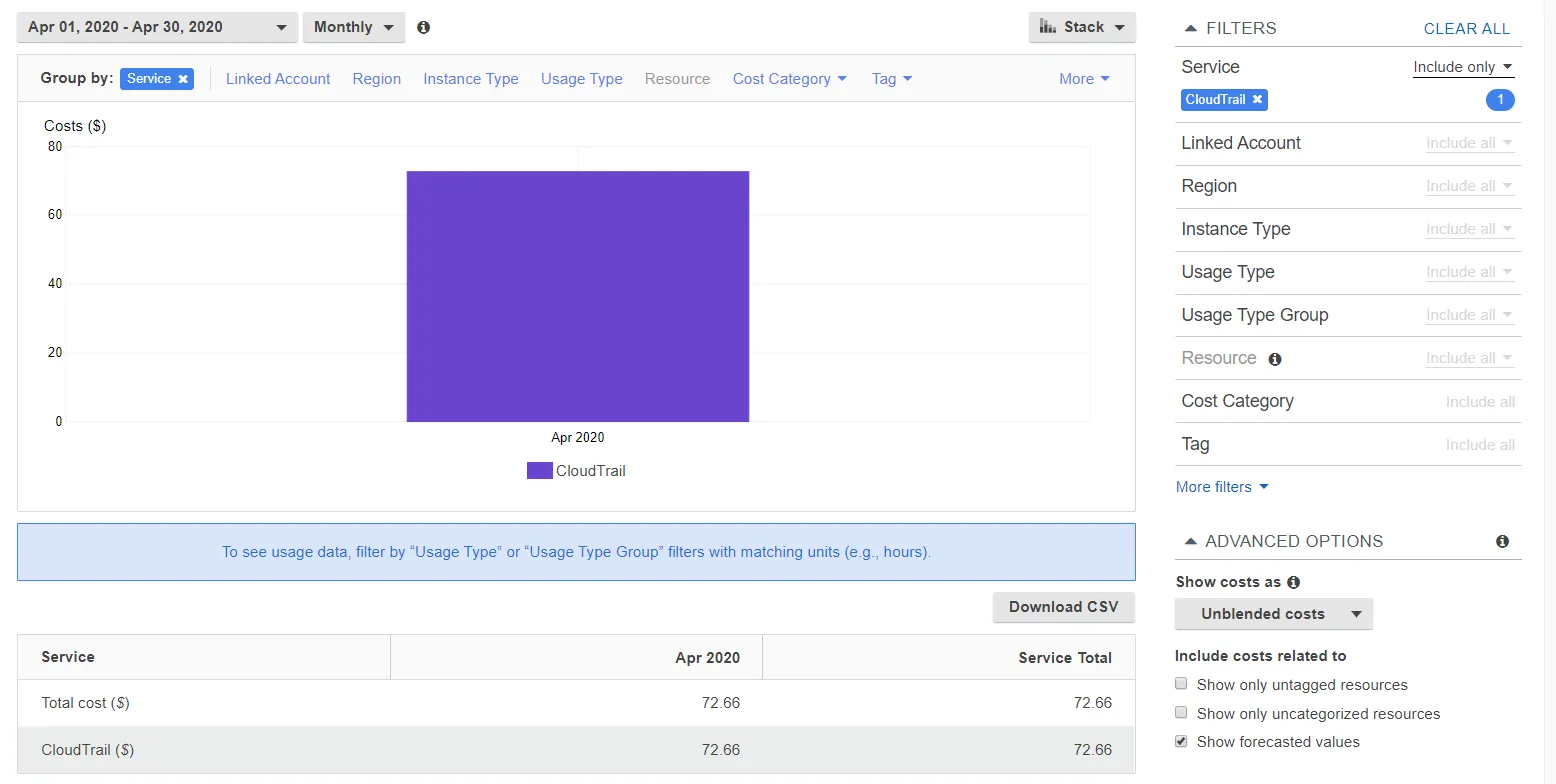The image size is (1556, 784).
Task: Click the Apr 2020 x-axis label
Action: coord(578,437)
